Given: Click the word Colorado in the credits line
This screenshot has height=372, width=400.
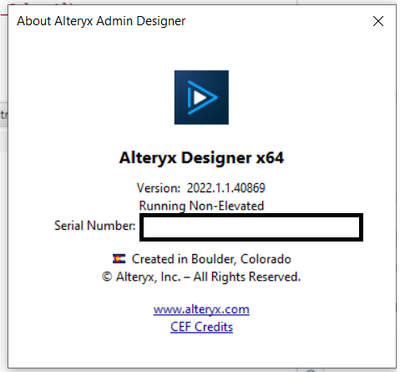Looking at the screenshot, I should click(266, 259).
